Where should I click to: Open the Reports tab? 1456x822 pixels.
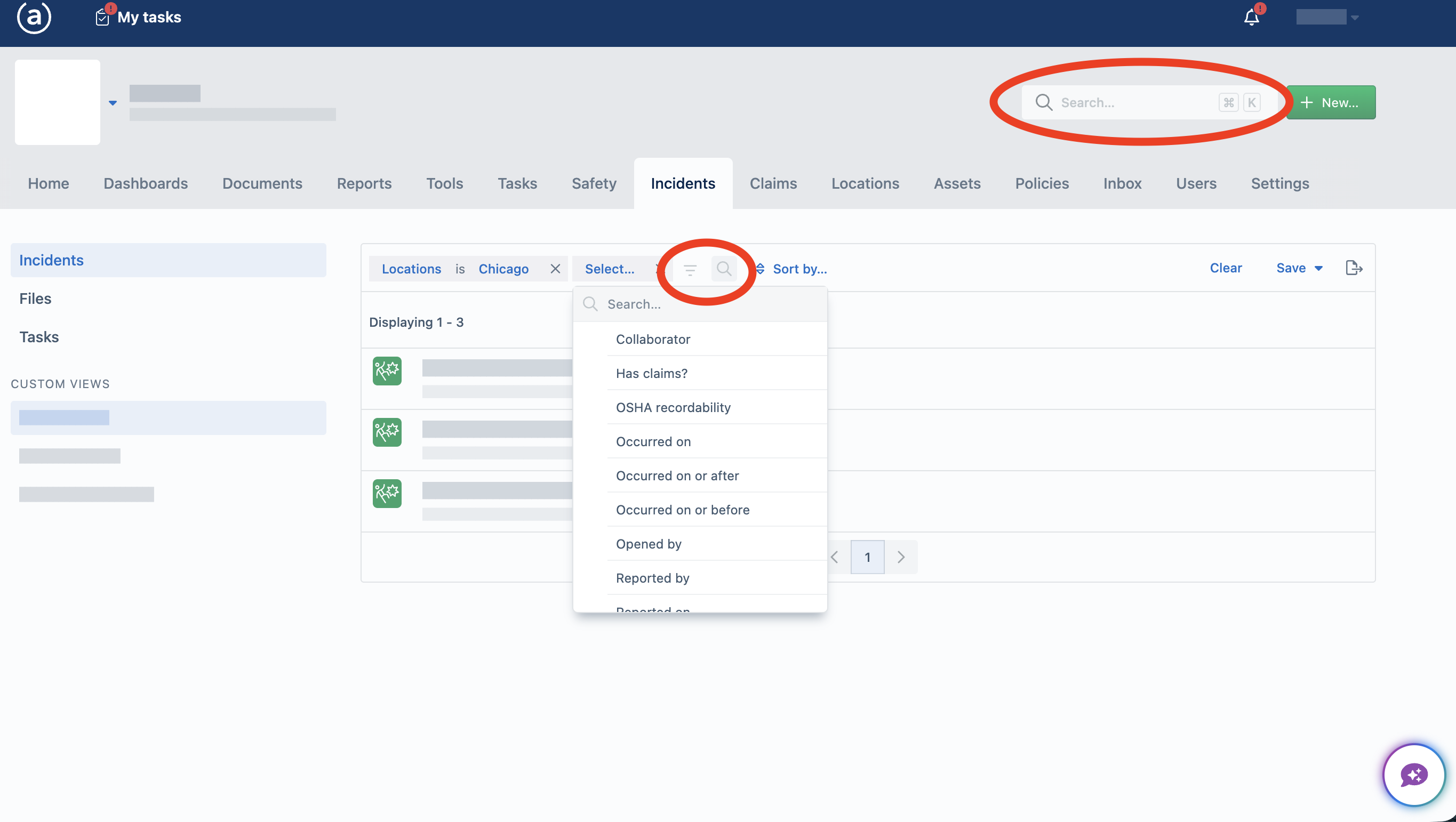(364, 183)
